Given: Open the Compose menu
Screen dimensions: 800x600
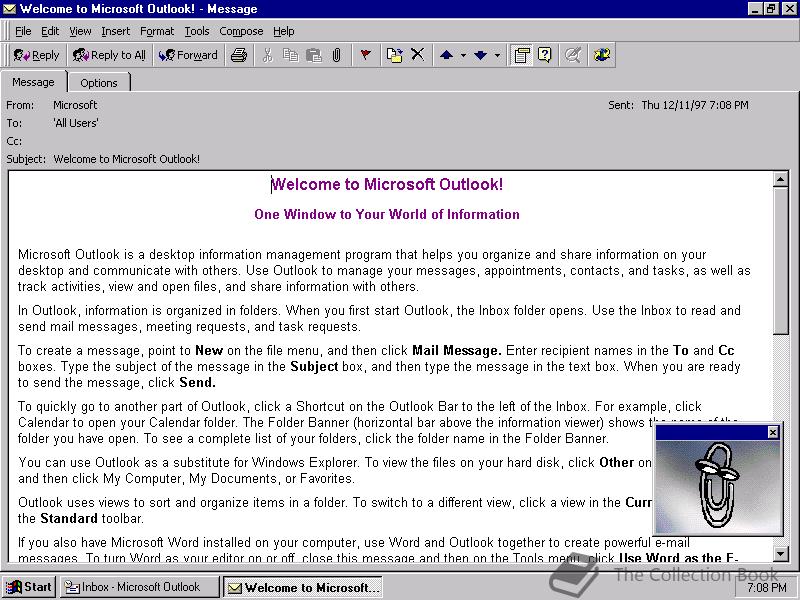Looking at the screenshot, I should (x=241, y=31).
